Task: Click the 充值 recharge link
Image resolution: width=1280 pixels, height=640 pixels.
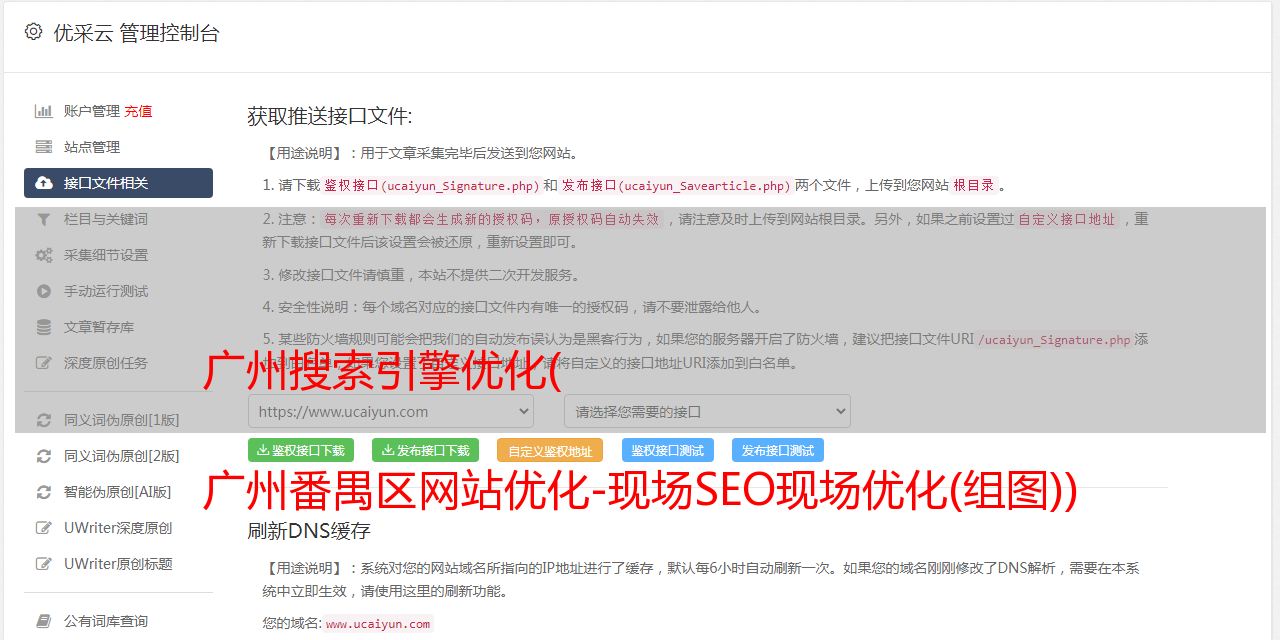Action: point(138,111)
